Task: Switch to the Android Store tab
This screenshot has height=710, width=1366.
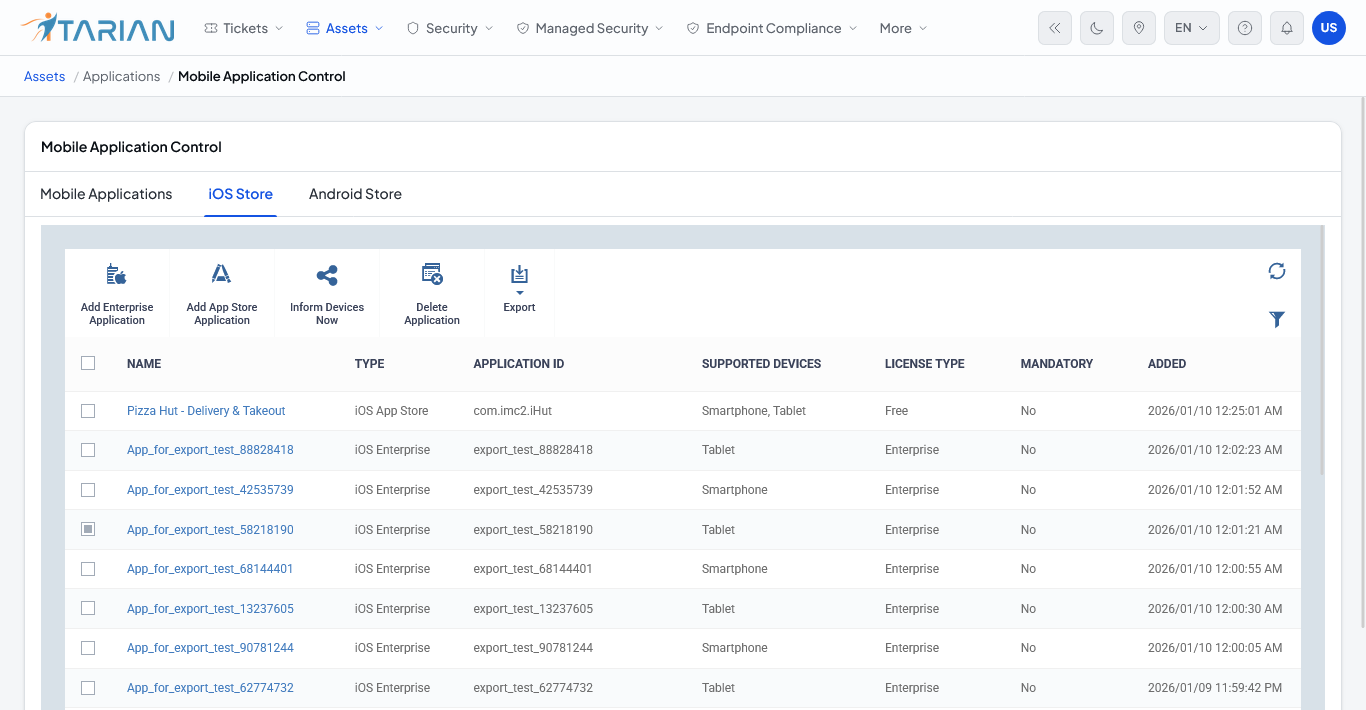Action: coord(355,194)
